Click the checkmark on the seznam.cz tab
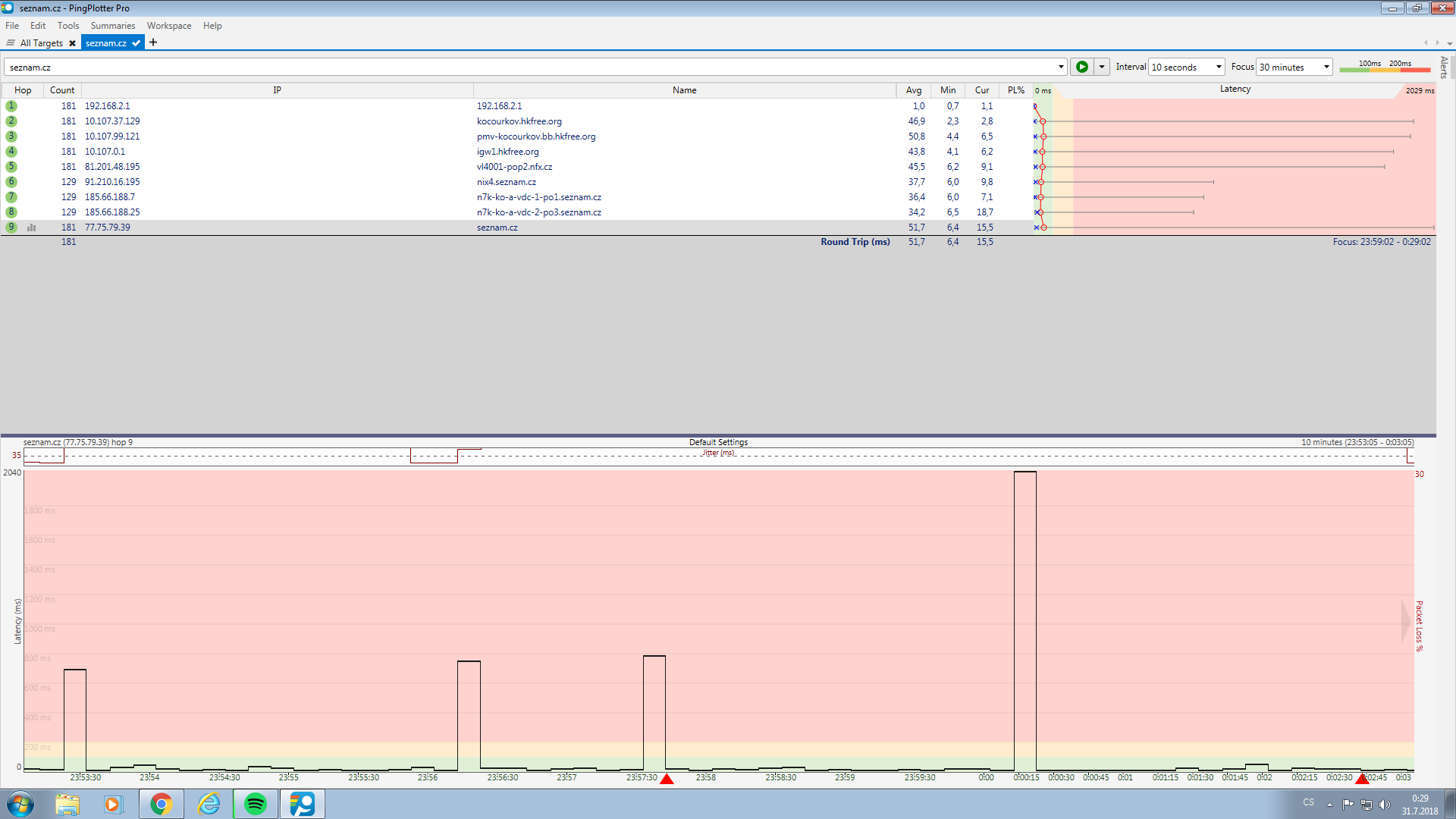1456x819 pixels. point(136,43)
